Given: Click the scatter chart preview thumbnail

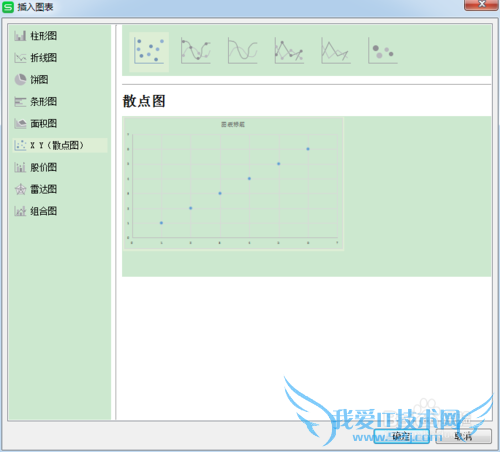Looking at the screenshot, I should click(234, 183).
